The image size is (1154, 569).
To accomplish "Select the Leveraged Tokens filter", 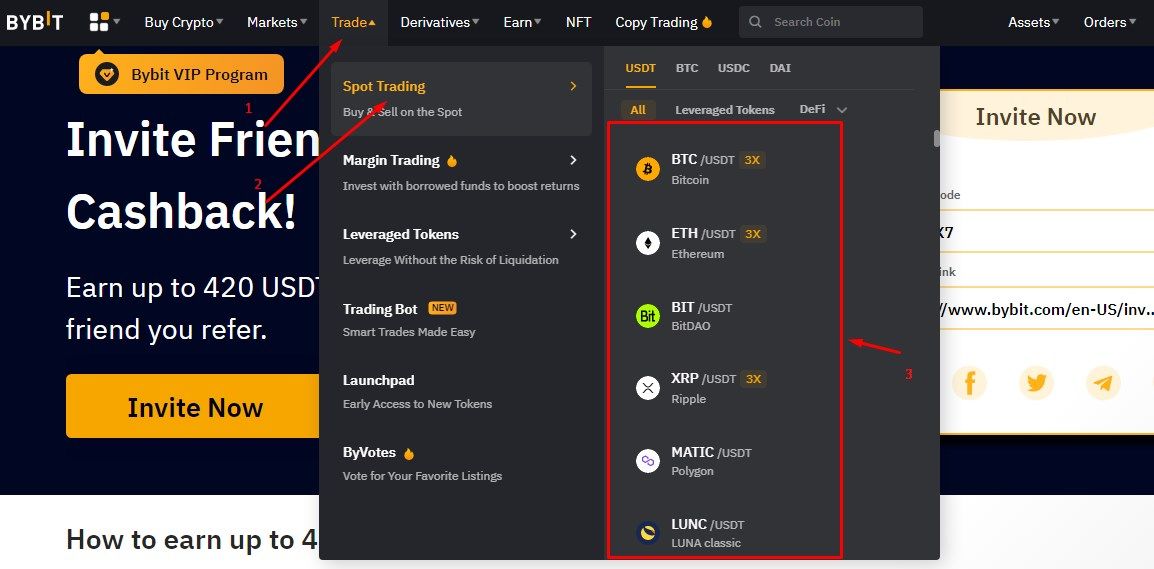I will (725, 110).
